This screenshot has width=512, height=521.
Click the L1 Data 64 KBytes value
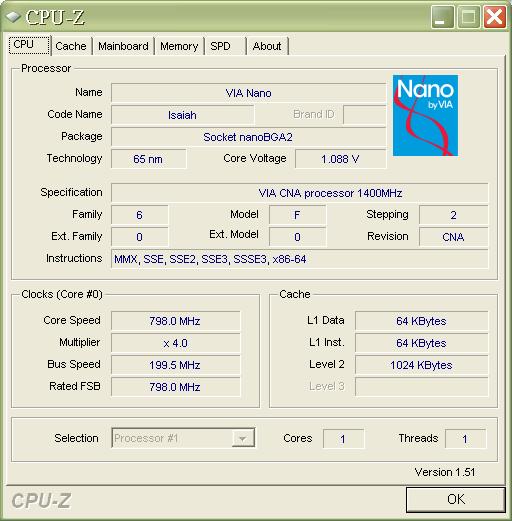pos(422,321)
